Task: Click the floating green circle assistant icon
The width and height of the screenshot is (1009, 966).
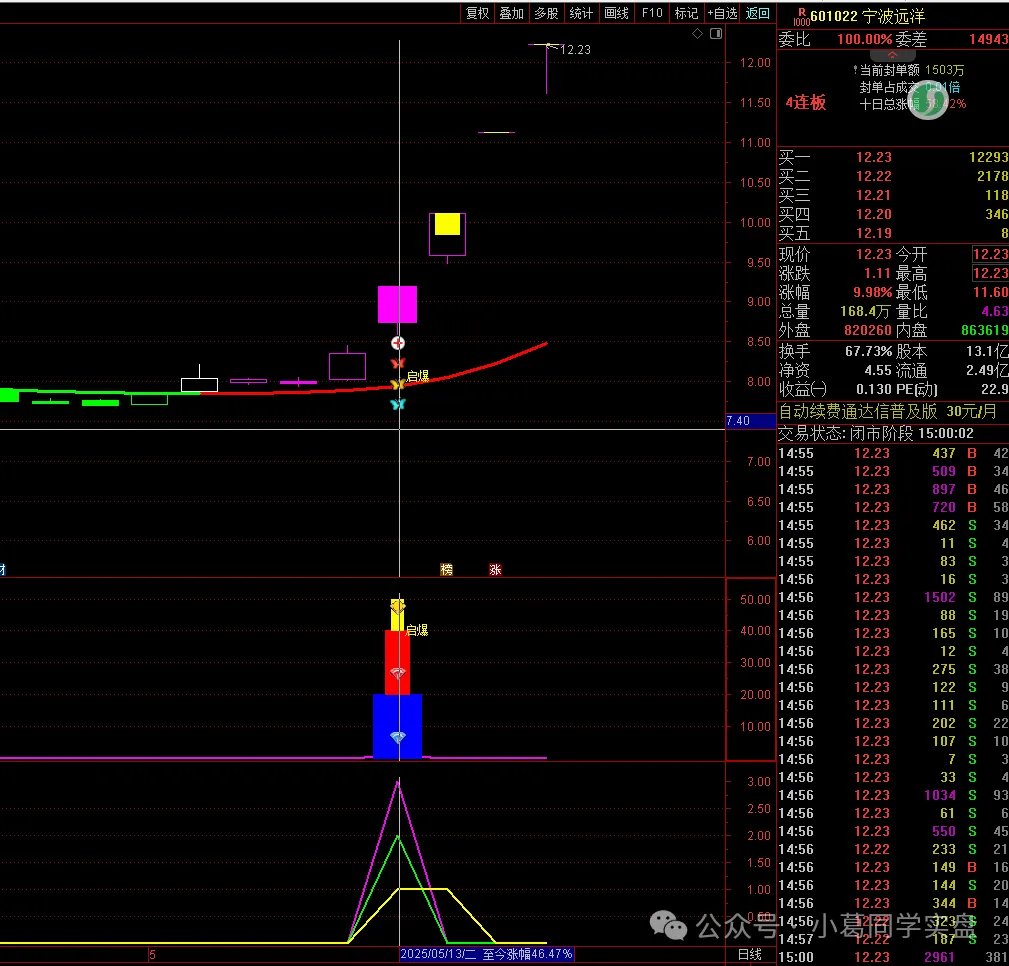Action: 928,100
